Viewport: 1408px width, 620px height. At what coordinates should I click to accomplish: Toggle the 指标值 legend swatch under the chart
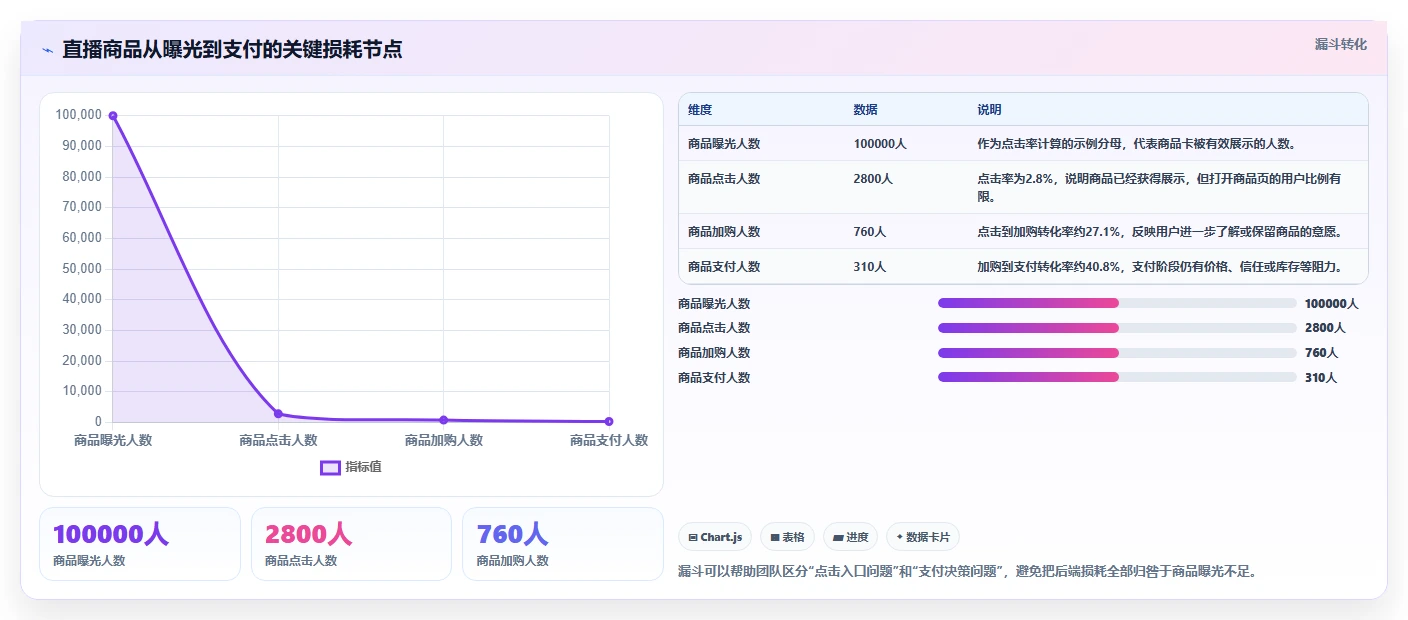[x=330, y=467]
